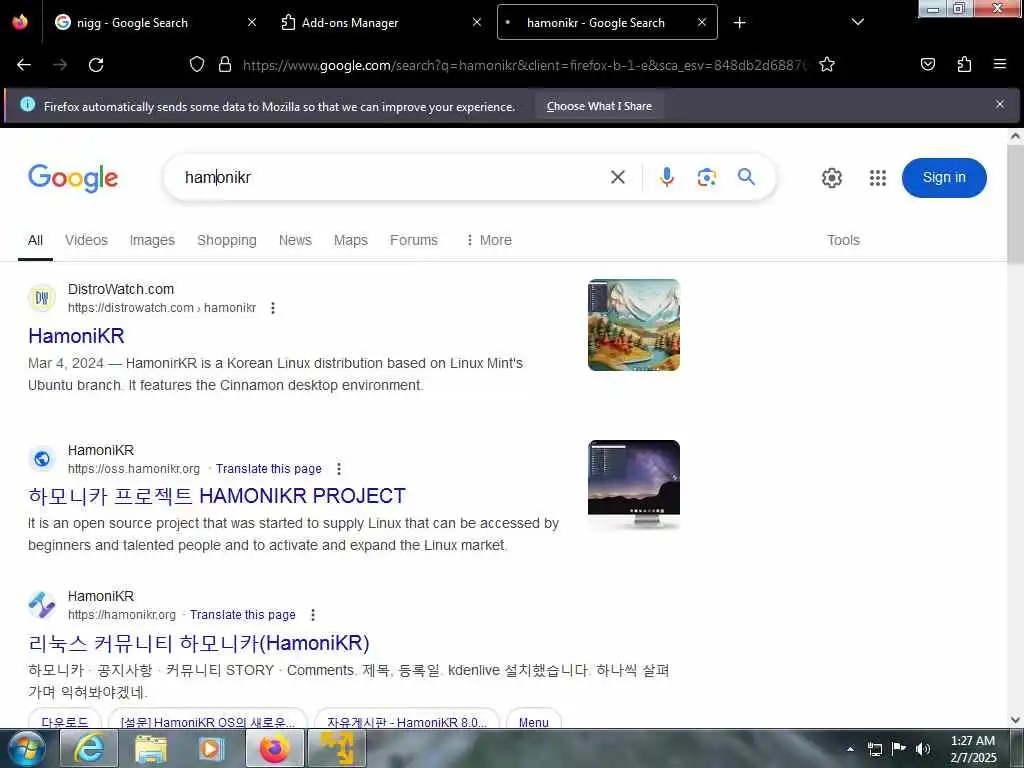Select the Maps search tab
This screenshot has width=1024, height=768.
click(351, 240)
